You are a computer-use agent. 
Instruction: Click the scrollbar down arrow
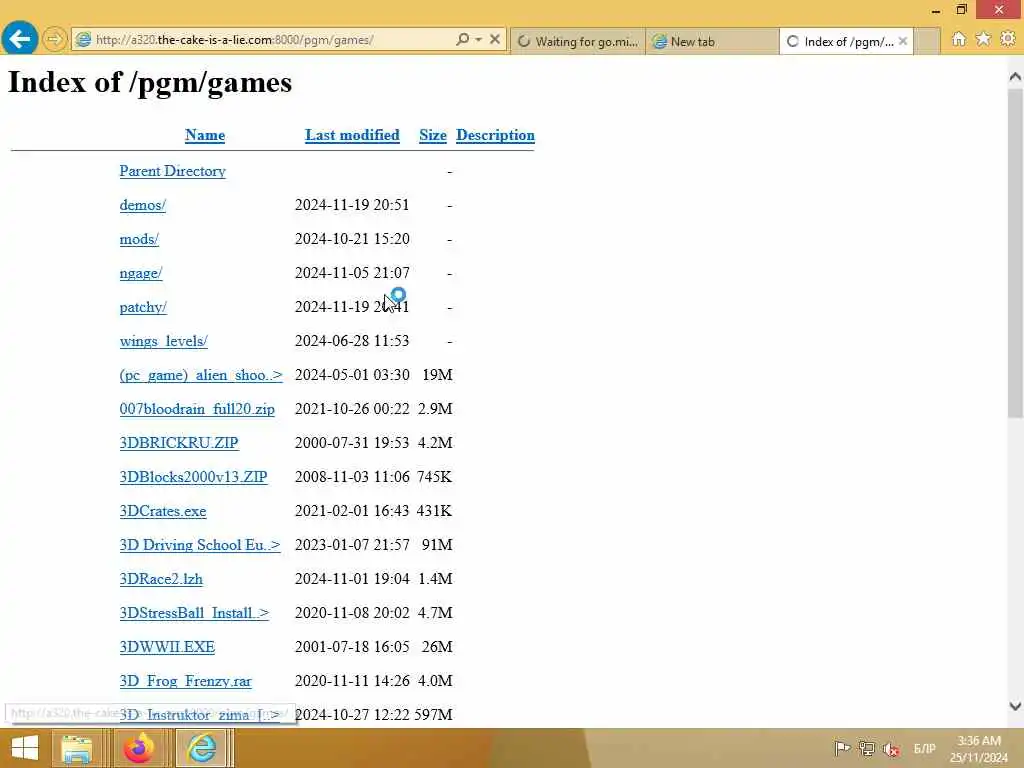(x=1015, y=706)
